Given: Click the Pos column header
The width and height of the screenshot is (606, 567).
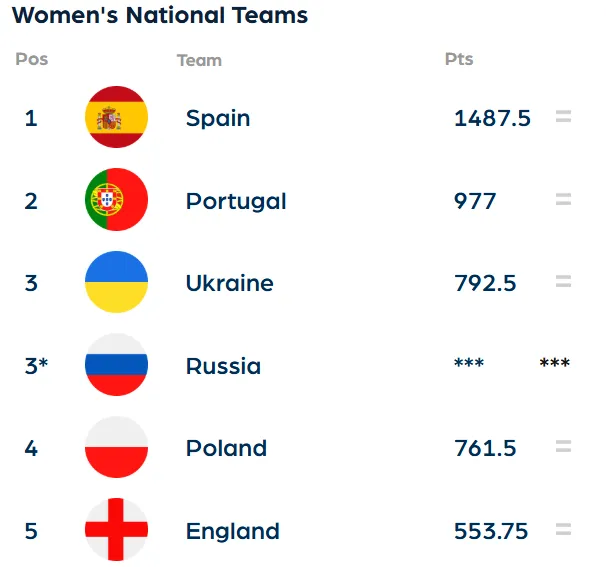Looking at the screenshot, I should pos(32,59).
